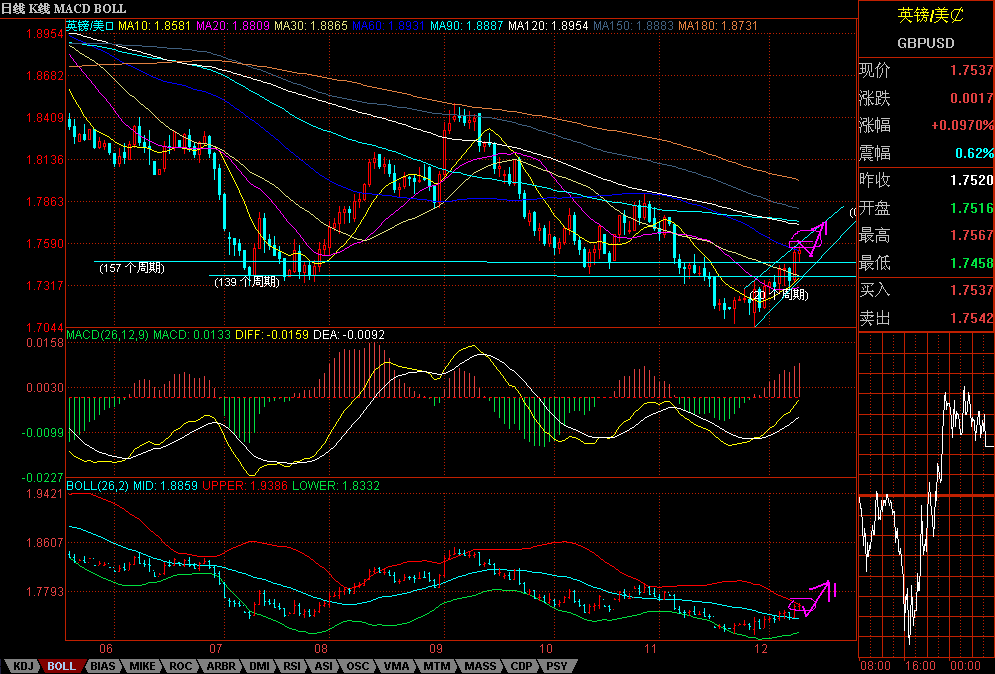Click the 涨跌 0.0017 quote row

tap(926, 98)
